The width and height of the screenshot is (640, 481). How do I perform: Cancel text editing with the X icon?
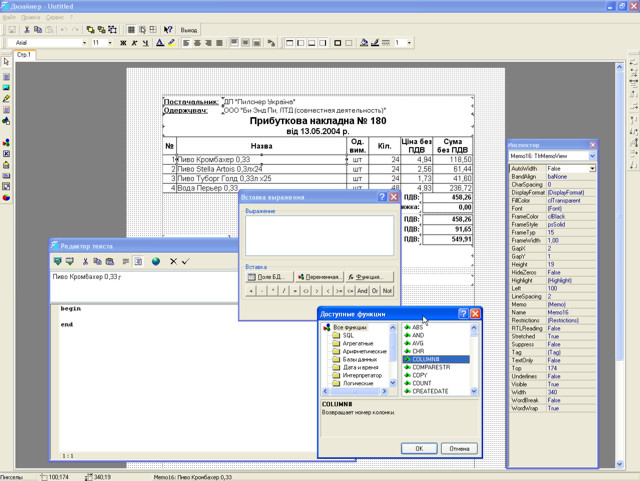pyautogui.click(x=173, y=261)
